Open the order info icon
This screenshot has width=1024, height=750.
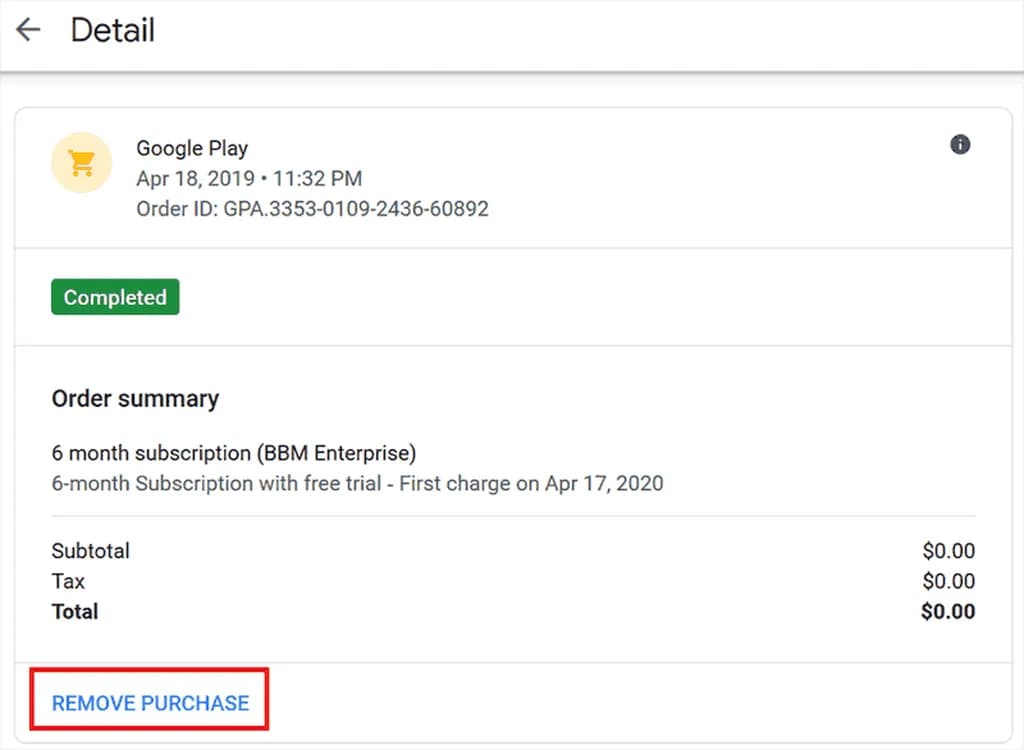960,145
